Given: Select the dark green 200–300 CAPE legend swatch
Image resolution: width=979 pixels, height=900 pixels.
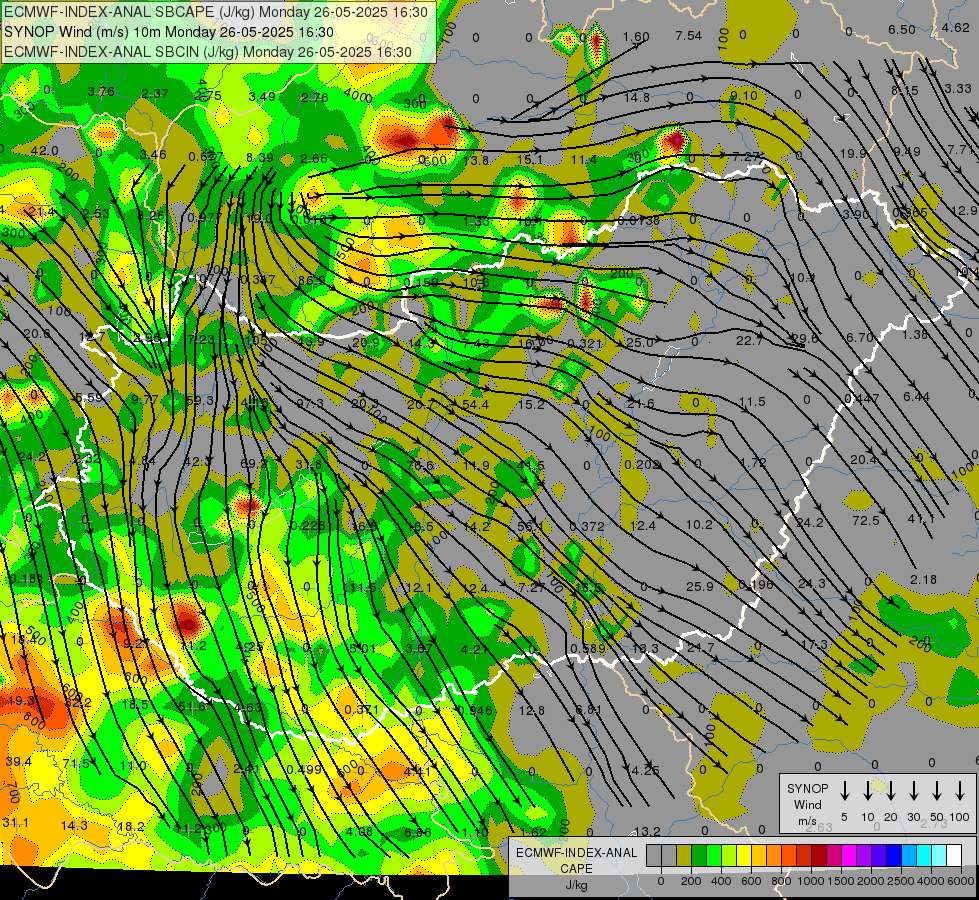Looking at the screenshot, I should point(699,856).
